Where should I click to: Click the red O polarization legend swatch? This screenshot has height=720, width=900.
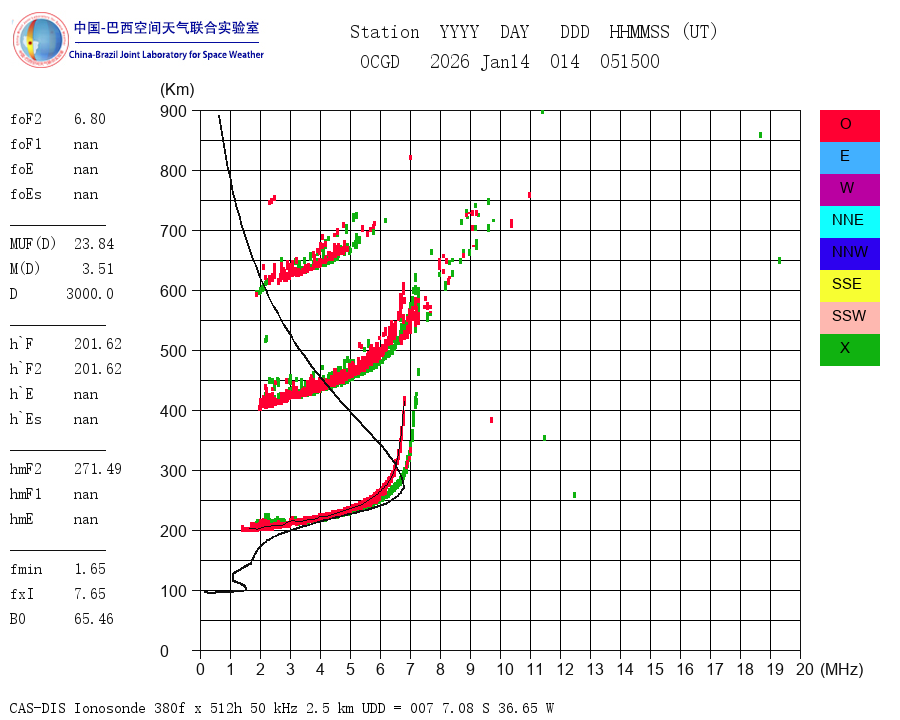coord(849,126)
